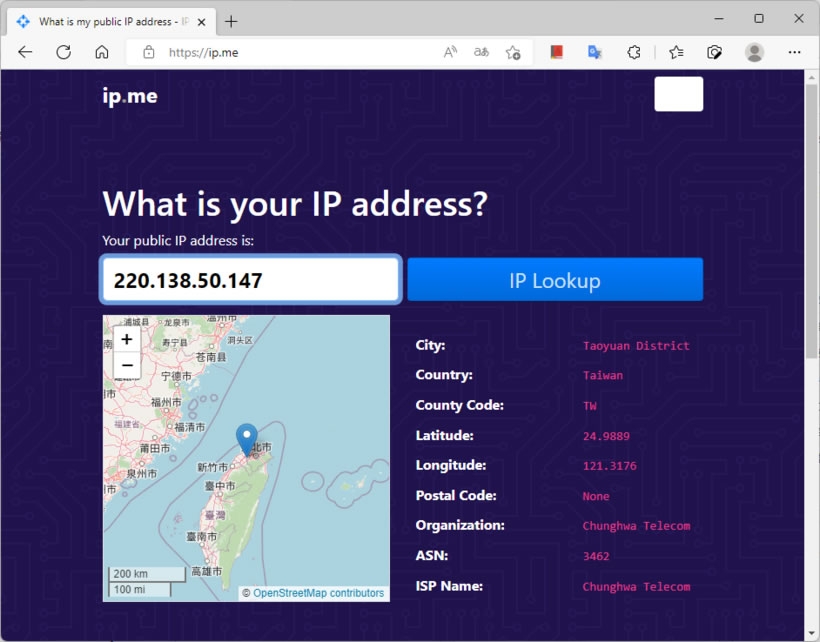Open Settings and more menu

(794, 53)
